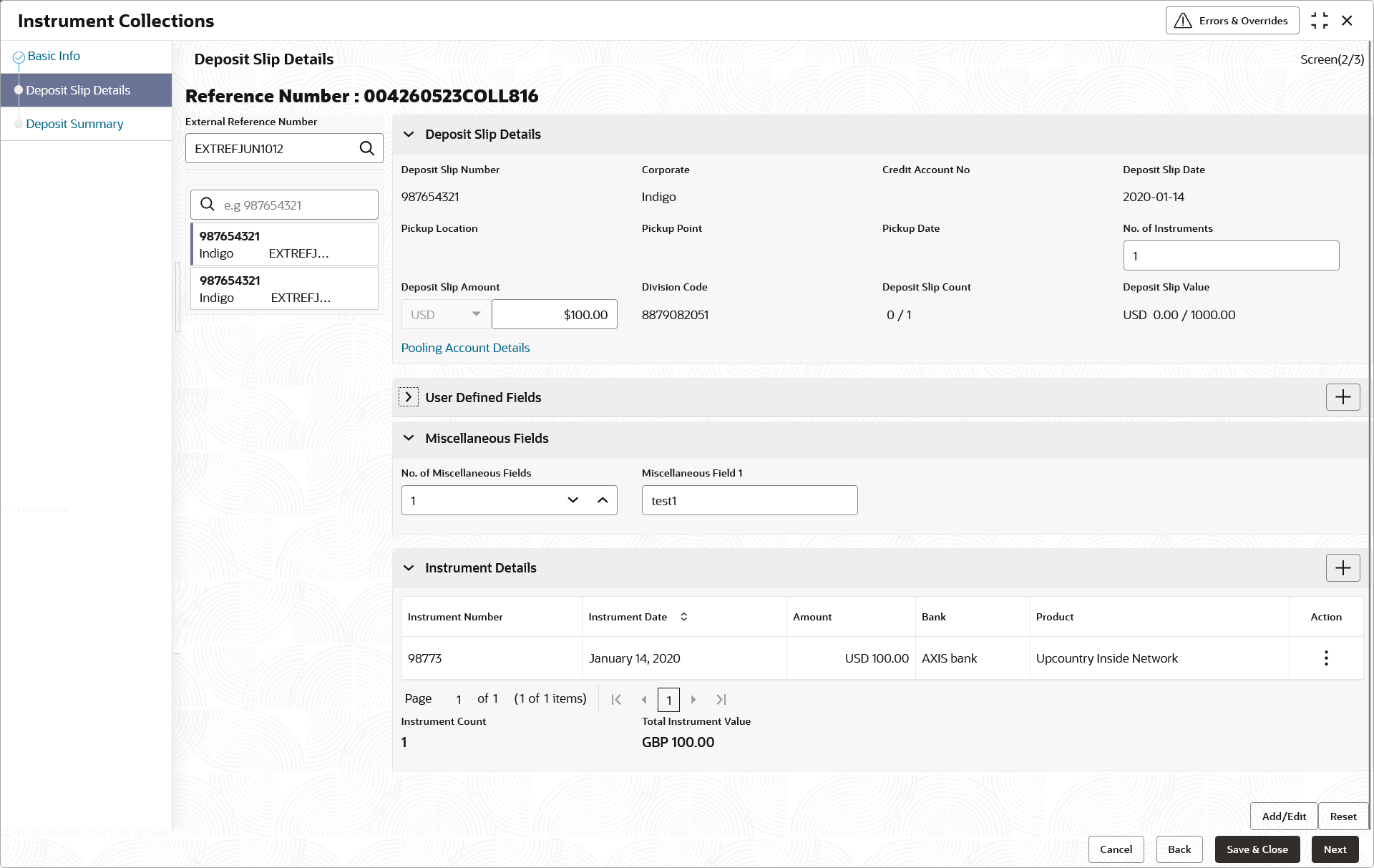
Task: Collapse the Instrument Details section
Action: (x=409, y=568)
